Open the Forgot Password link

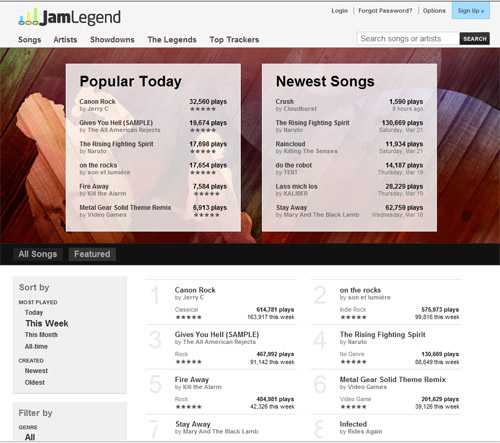[x=385, y=11]
